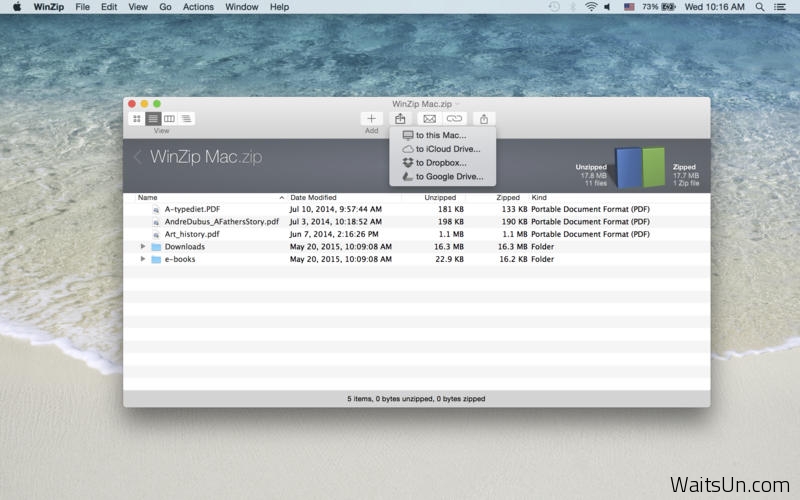Select AndreDubus_AFathersStory.pdf file name
The width and height of the screenshot is (800, 500).
[221, 221]
